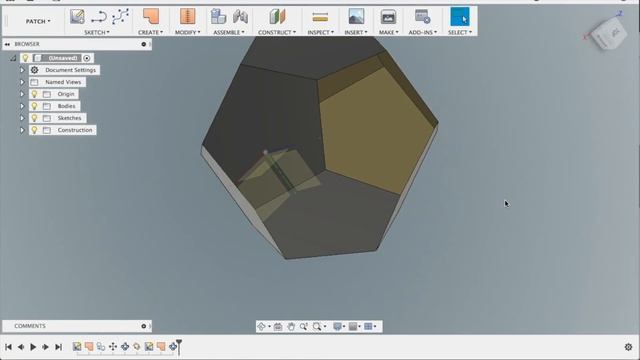
Task: Collapse the (Unsaved) root node
Action: click(x=13, y=58)
